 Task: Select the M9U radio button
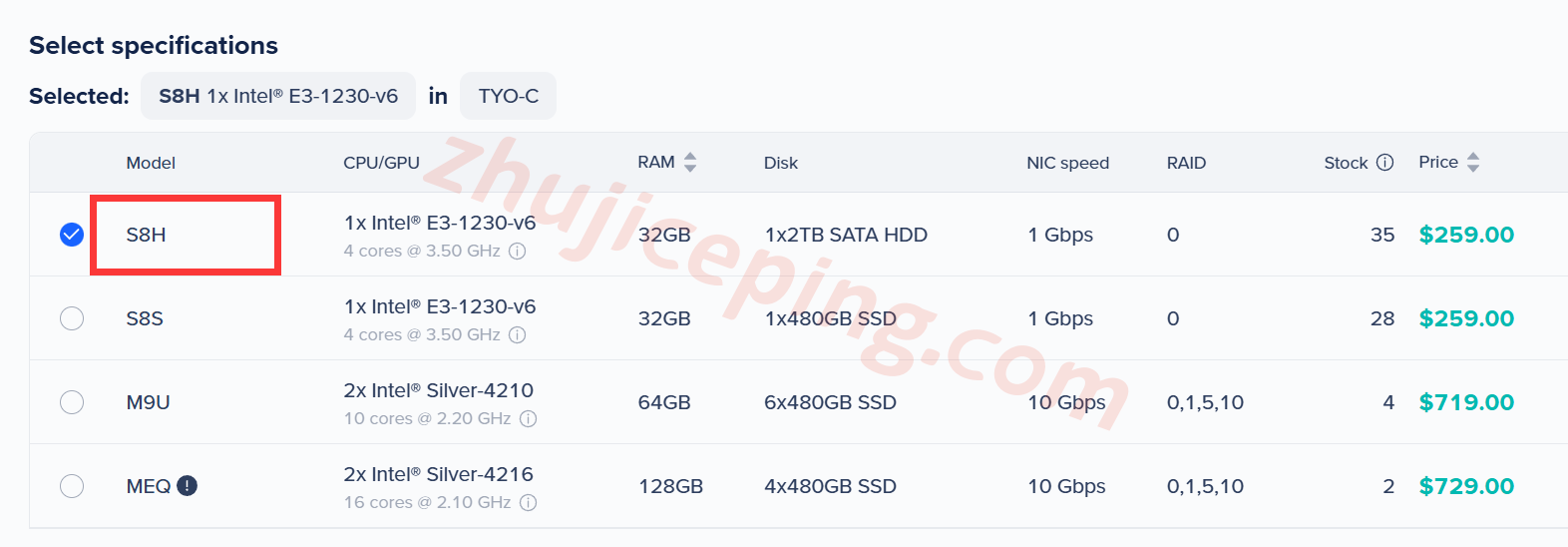pyautogui.click(x=72, y=402)
